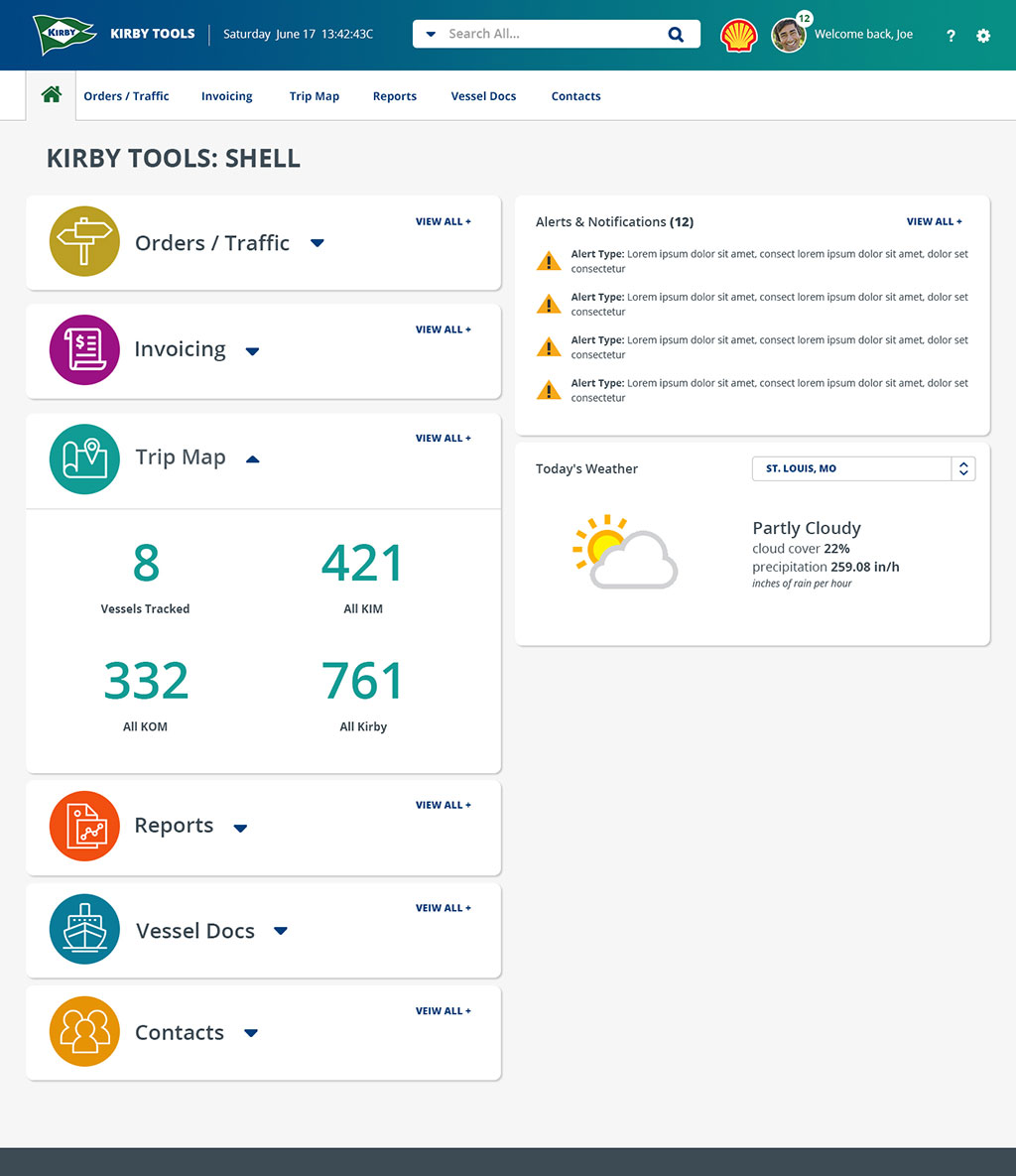Expand the Vessel Docs section arrow

pyautogui.click(x=281, y=931)
